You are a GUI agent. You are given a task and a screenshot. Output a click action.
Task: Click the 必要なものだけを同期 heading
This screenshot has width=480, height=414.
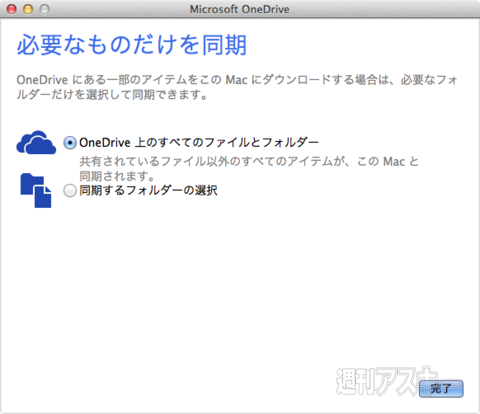click(x=132, y=45)
